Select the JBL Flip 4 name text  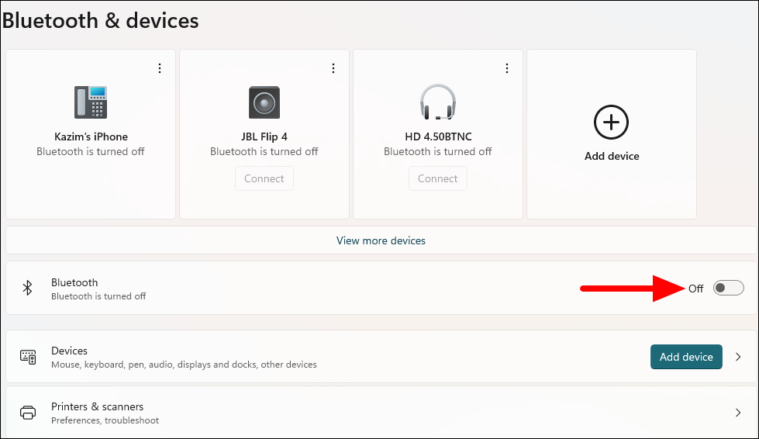click(264, 136)
